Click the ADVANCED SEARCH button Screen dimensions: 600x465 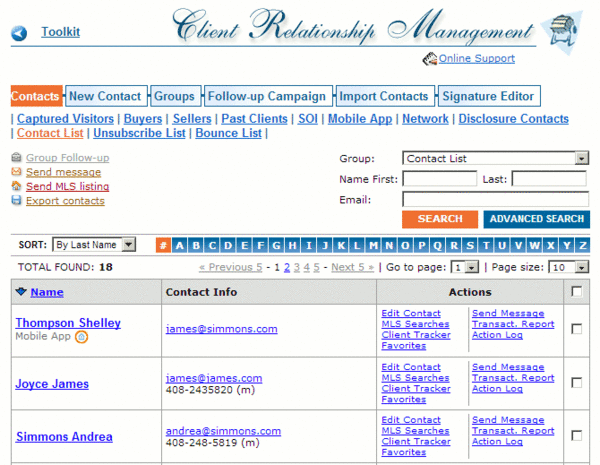536,219
